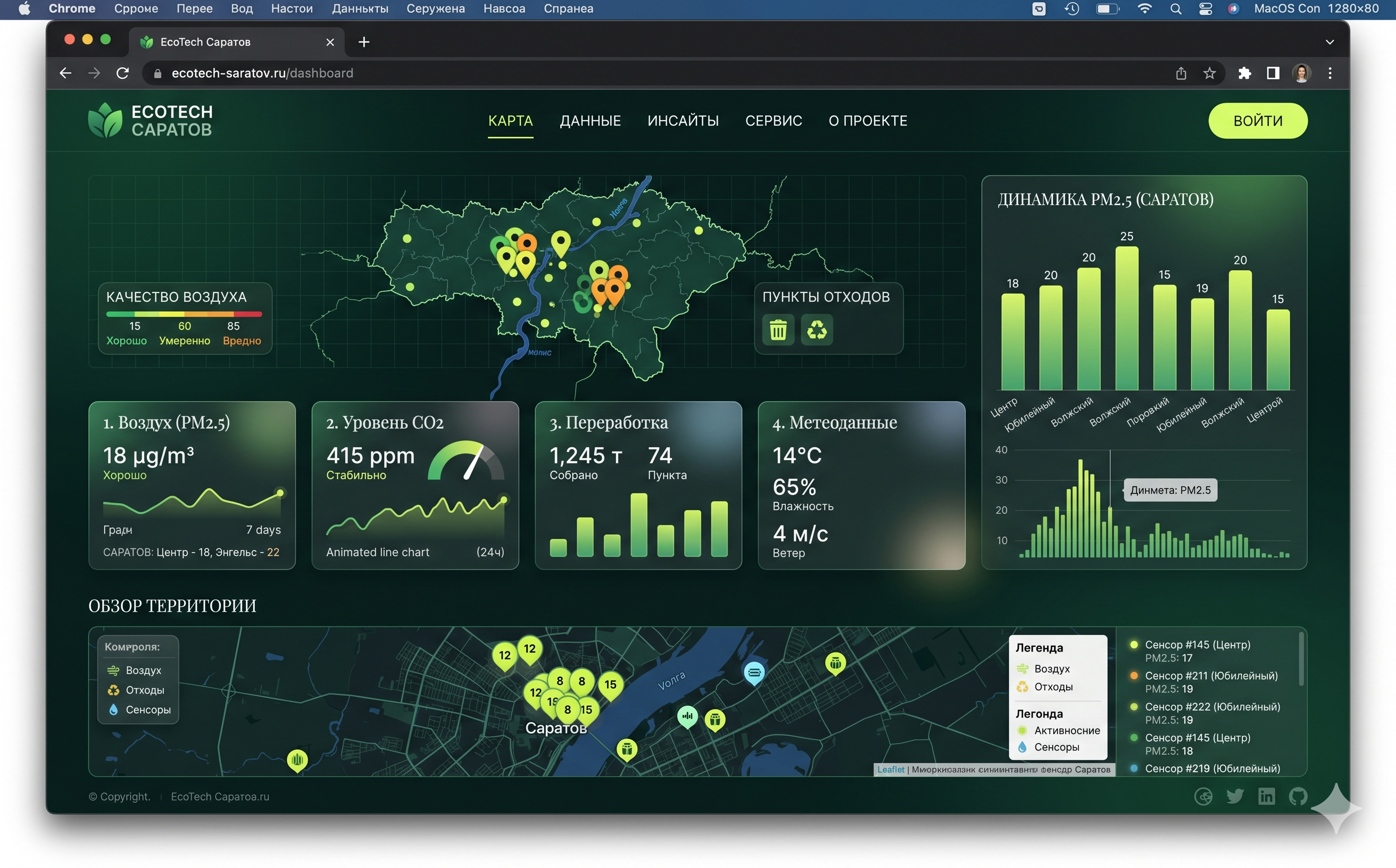Toggle Отходы layer in Комғроля panel
This screenshot has height=868, width=1396.
[x=136, y=690]
